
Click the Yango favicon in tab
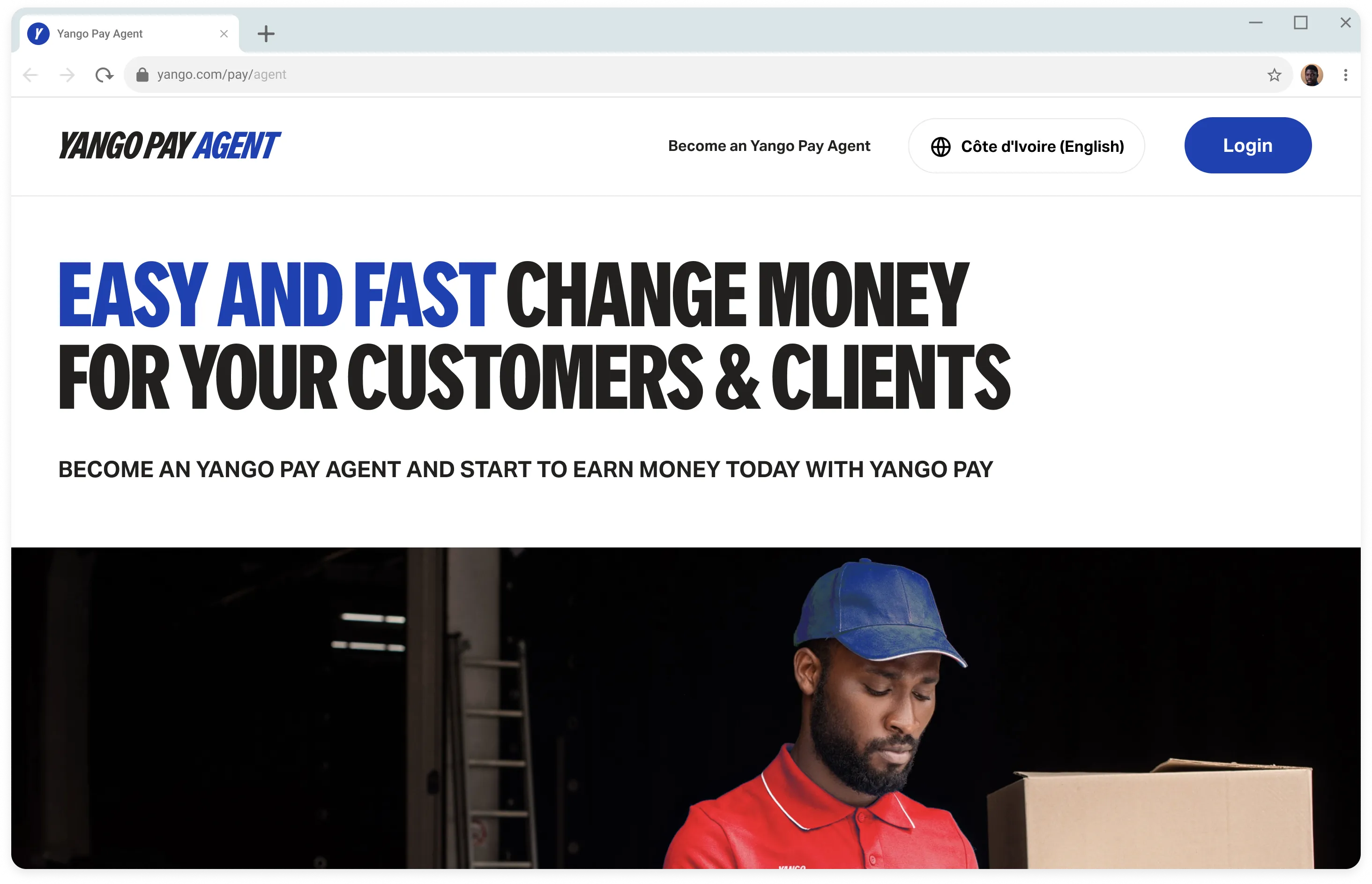click(x=38, y=34)
